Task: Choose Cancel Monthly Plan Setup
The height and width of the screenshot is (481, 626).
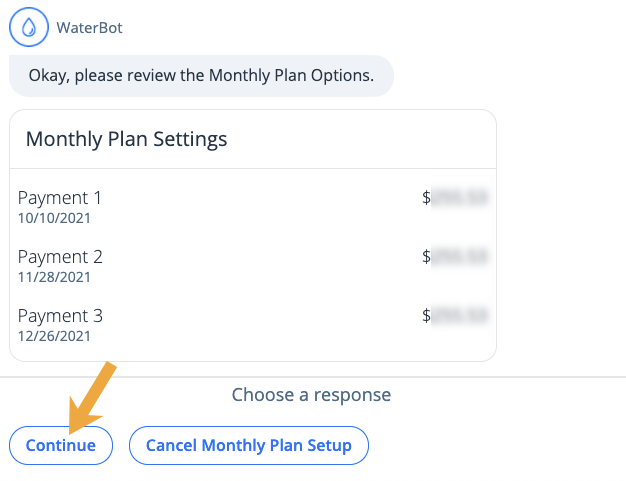Action: (249, 445)
